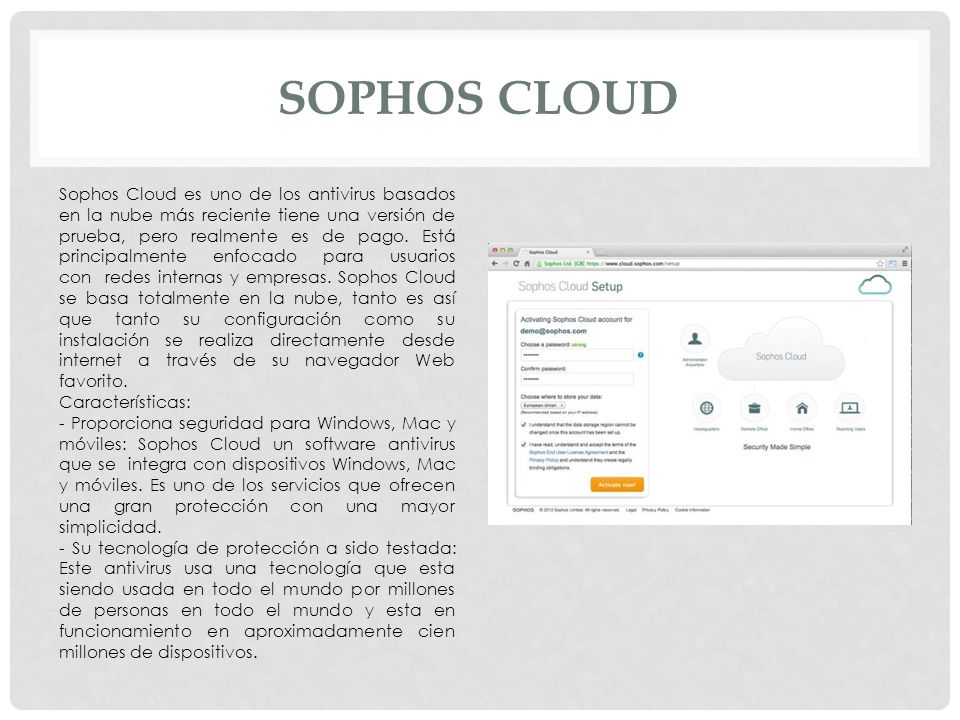
Task: Click the Remote Office briefcase icon
Action: click(754, 408)
